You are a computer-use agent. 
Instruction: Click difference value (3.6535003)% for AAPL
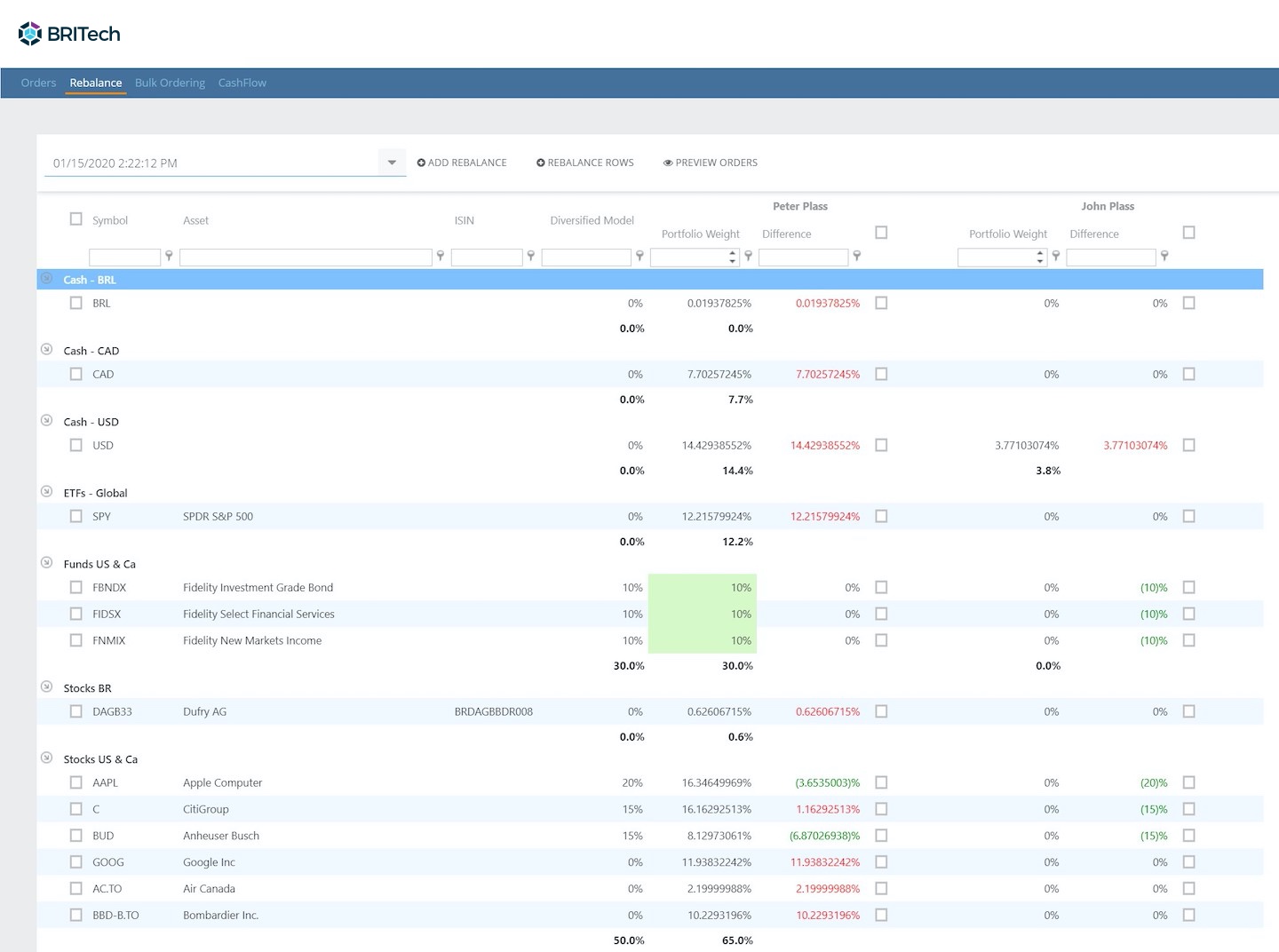tap(828, 782)
